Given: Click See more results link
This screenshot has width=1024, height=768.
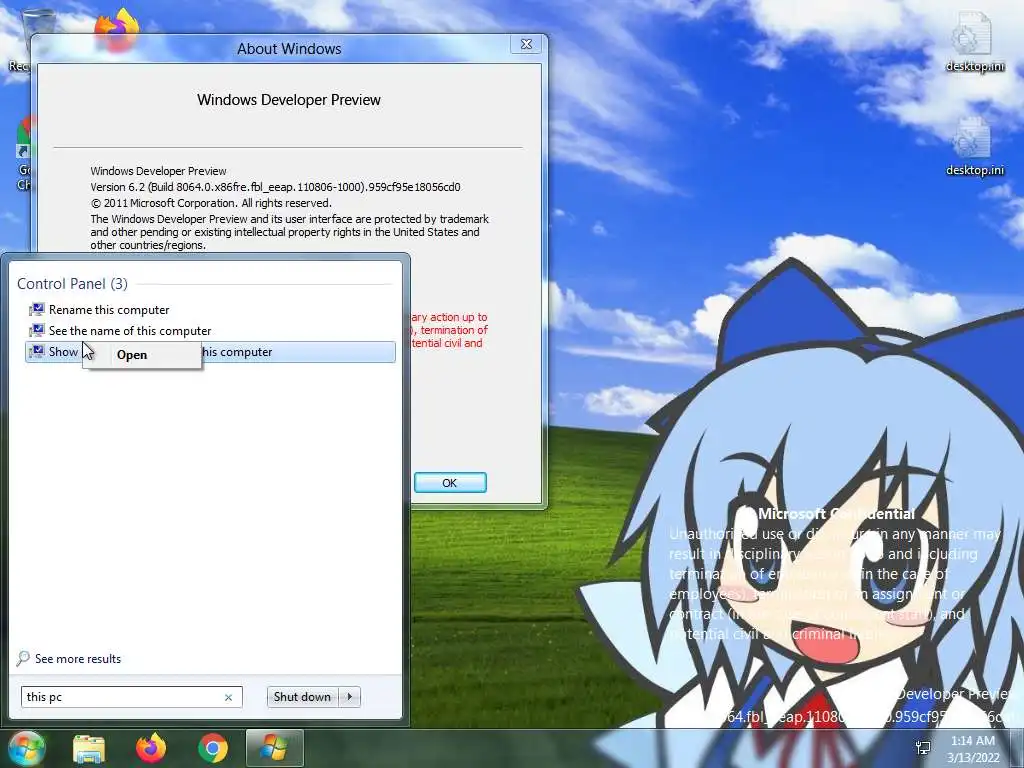Looking at the screenshot, I should point(78,659).
